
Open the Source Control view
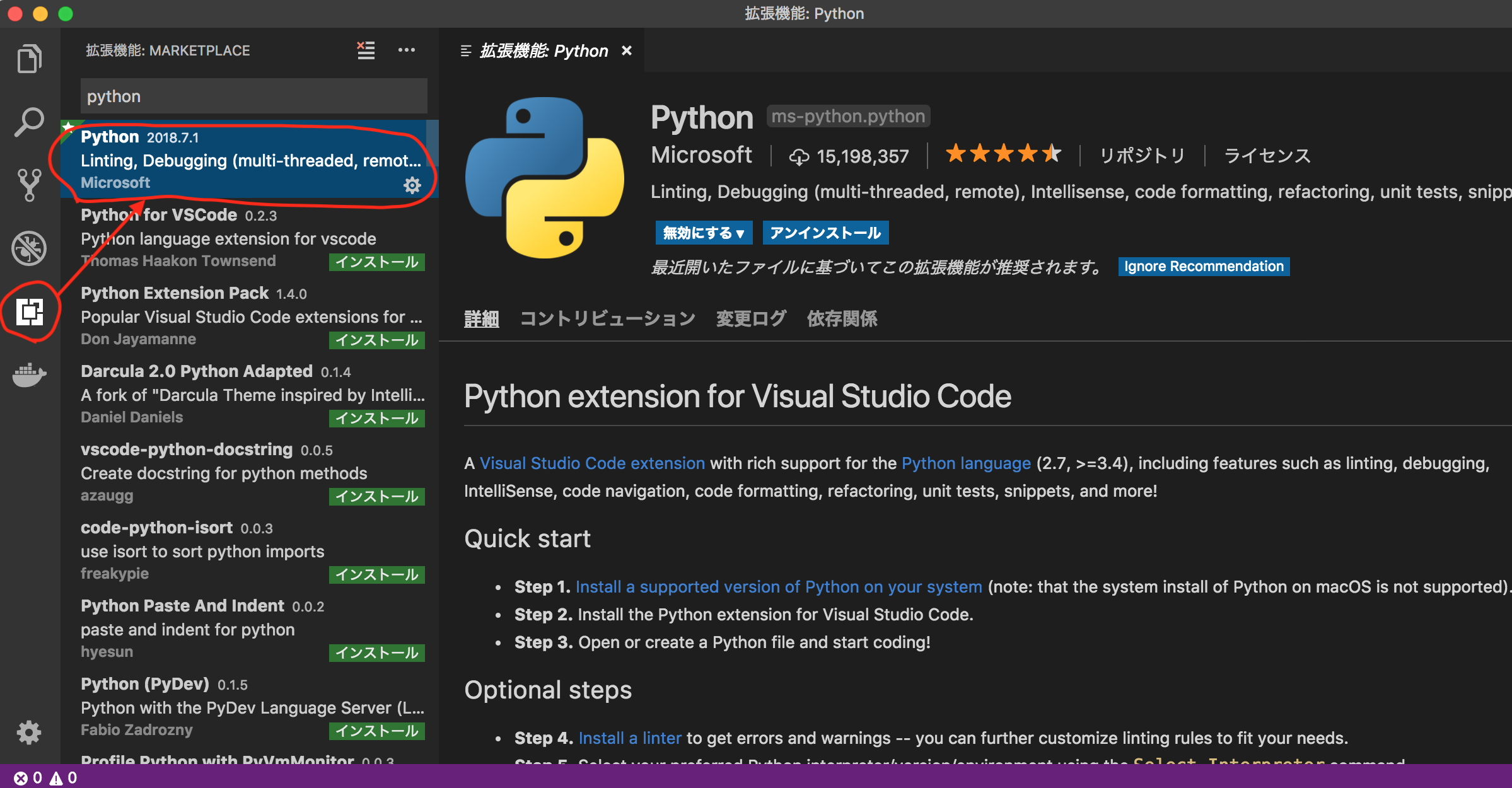click(28, 185)
